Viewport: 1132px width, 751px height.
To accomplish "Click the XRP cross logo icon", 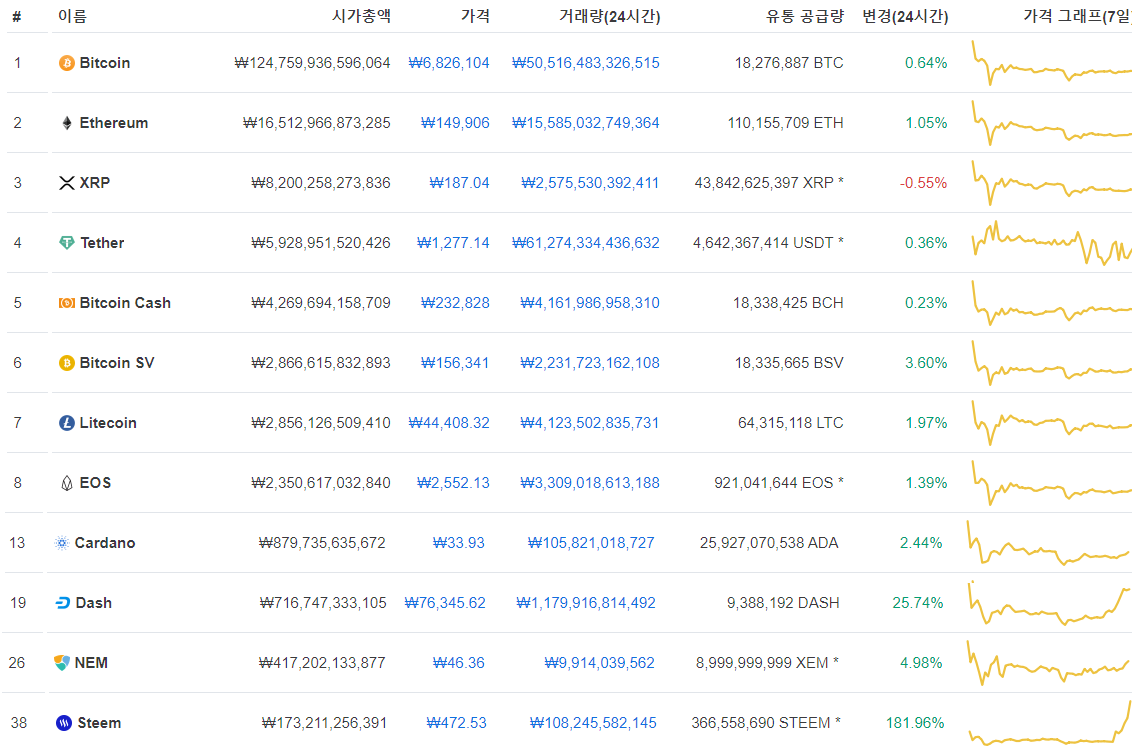I will click(66, 183).
